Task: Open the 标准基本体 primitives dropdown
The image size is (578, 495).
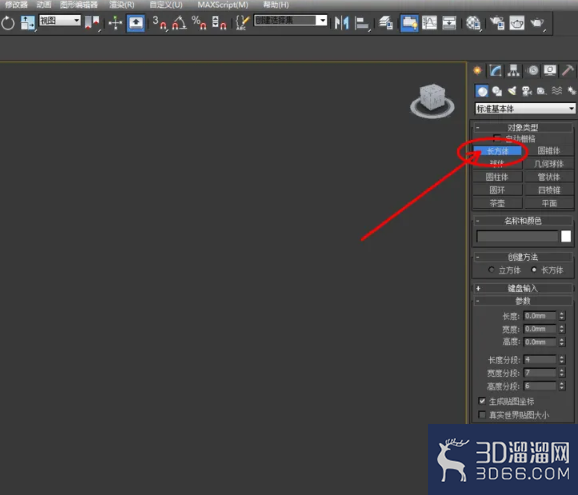Action: point(525,108)
